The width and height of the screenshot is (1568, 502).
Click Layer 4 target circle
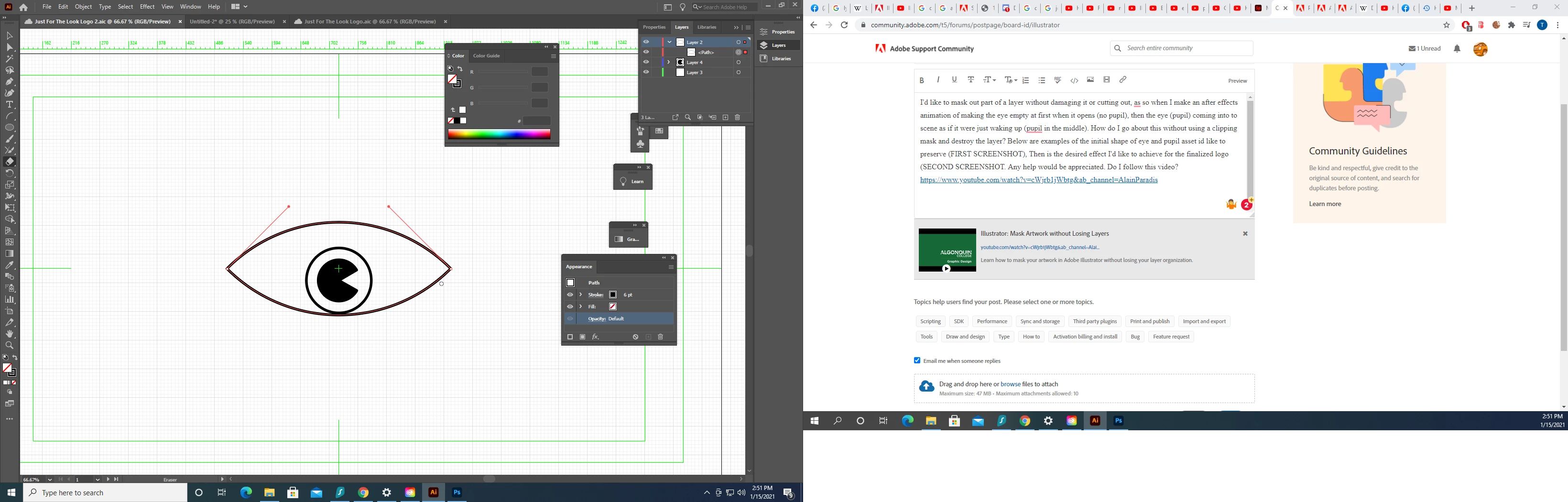[x=739, y=62]
